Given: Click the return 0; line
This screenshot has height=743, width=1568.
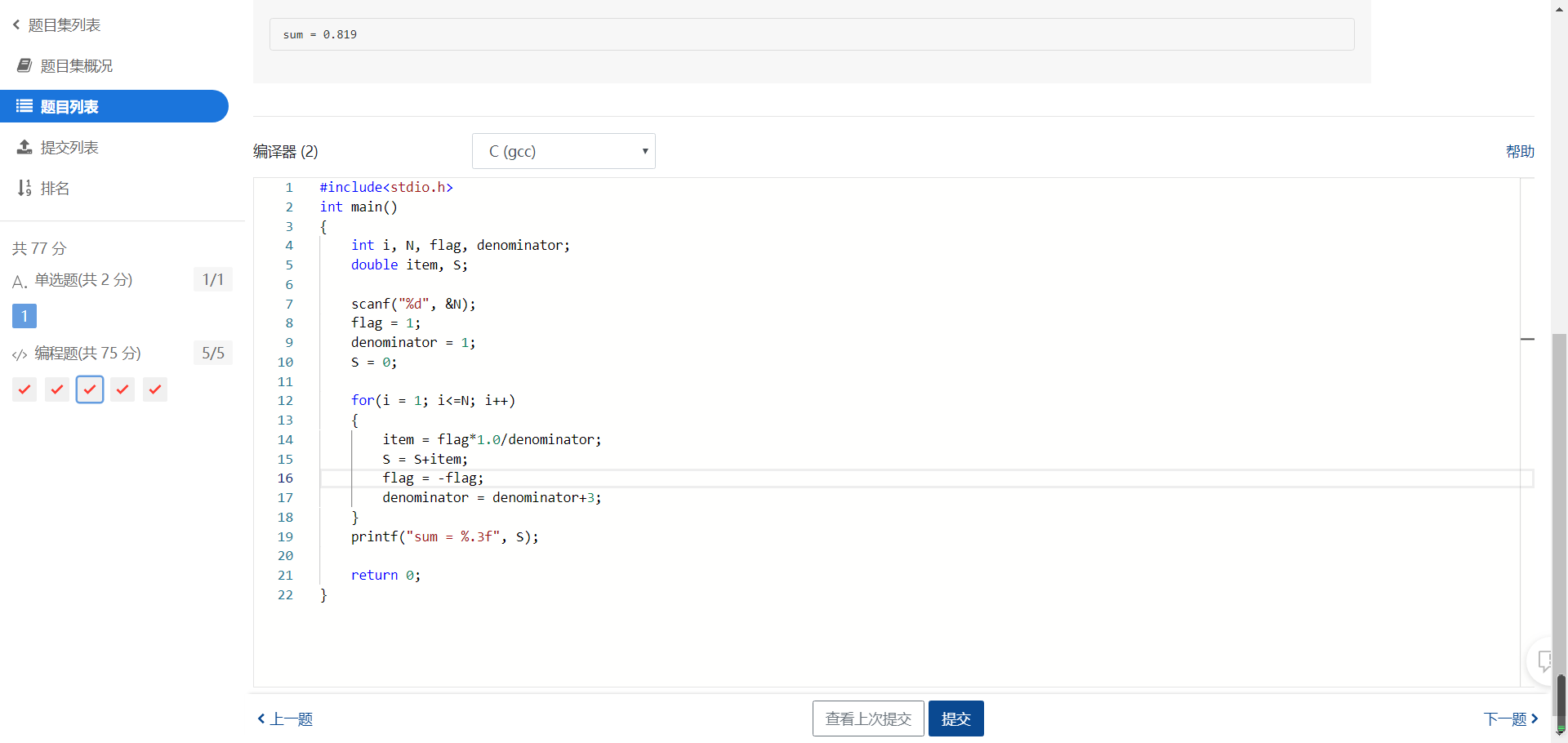Looking at the screenshot, I should [386, 575].
